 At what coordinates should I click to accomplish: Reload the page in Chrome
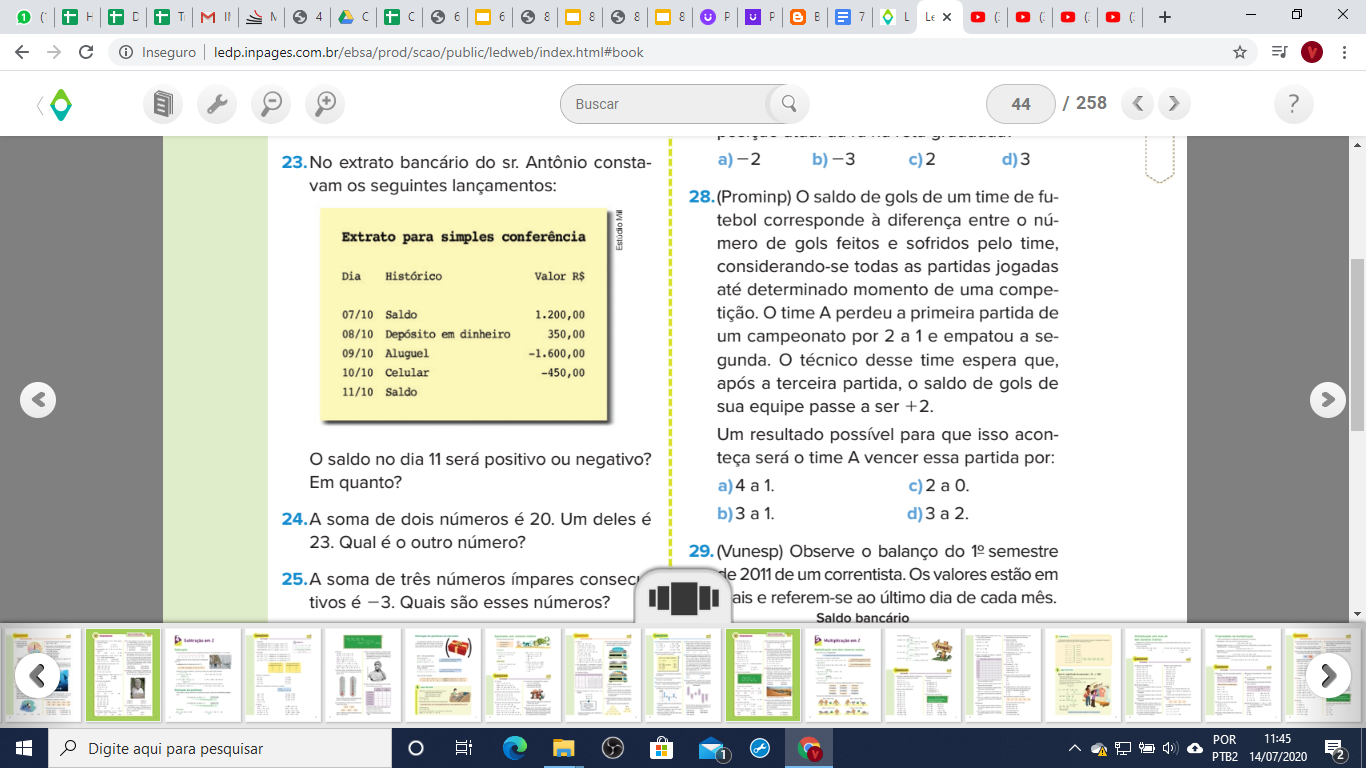[x=87, y=52]
